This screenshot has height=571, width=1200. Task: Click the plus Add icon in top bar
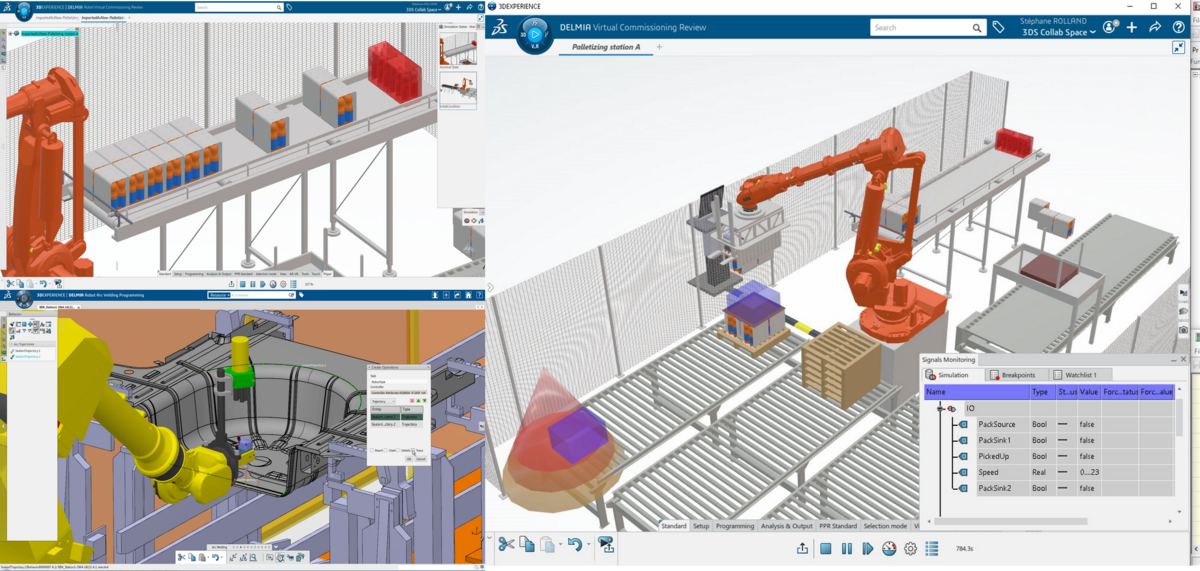point(1133,27)
